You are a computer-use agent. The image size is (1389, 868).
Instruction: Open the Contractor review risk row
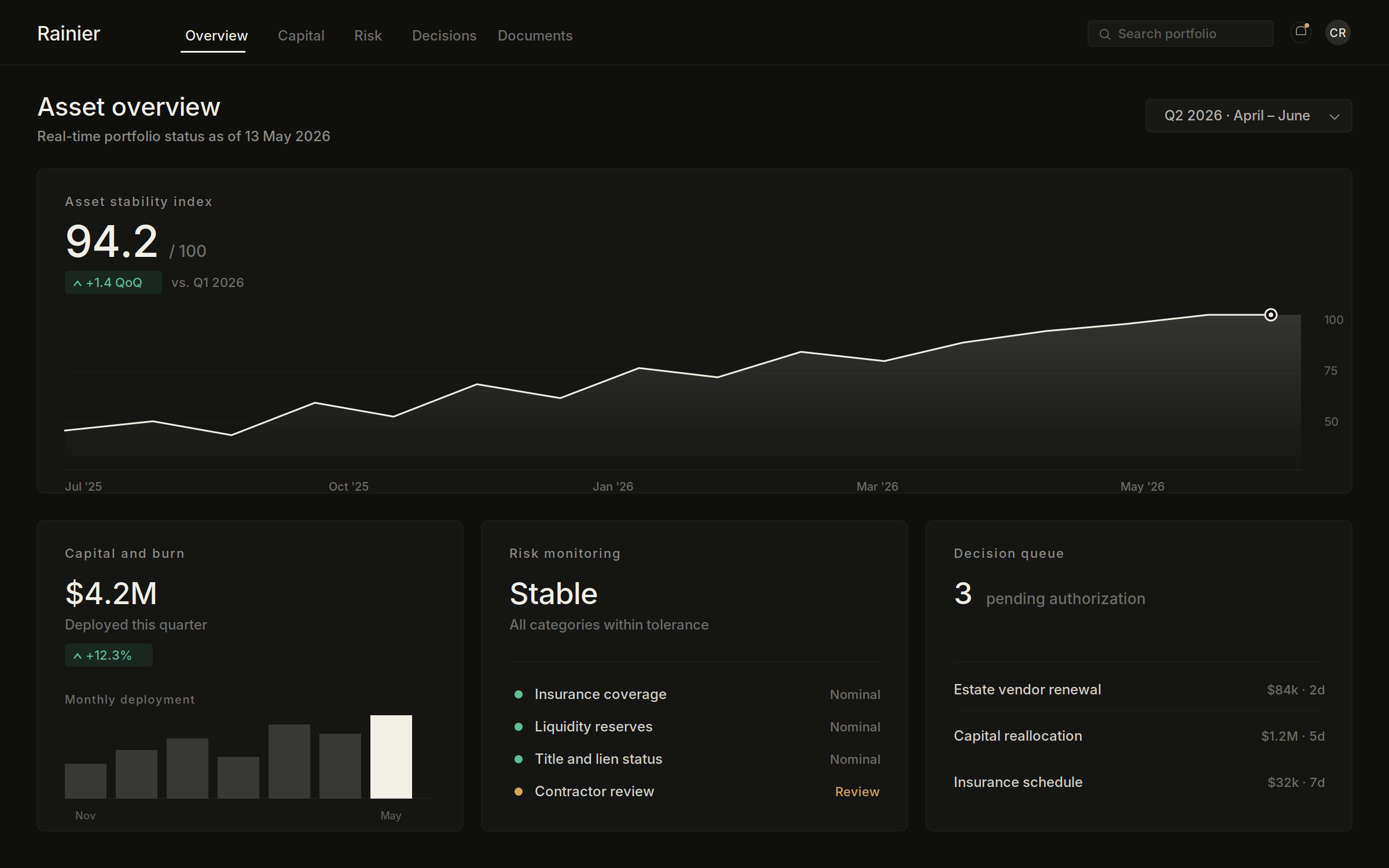point(694,792)
